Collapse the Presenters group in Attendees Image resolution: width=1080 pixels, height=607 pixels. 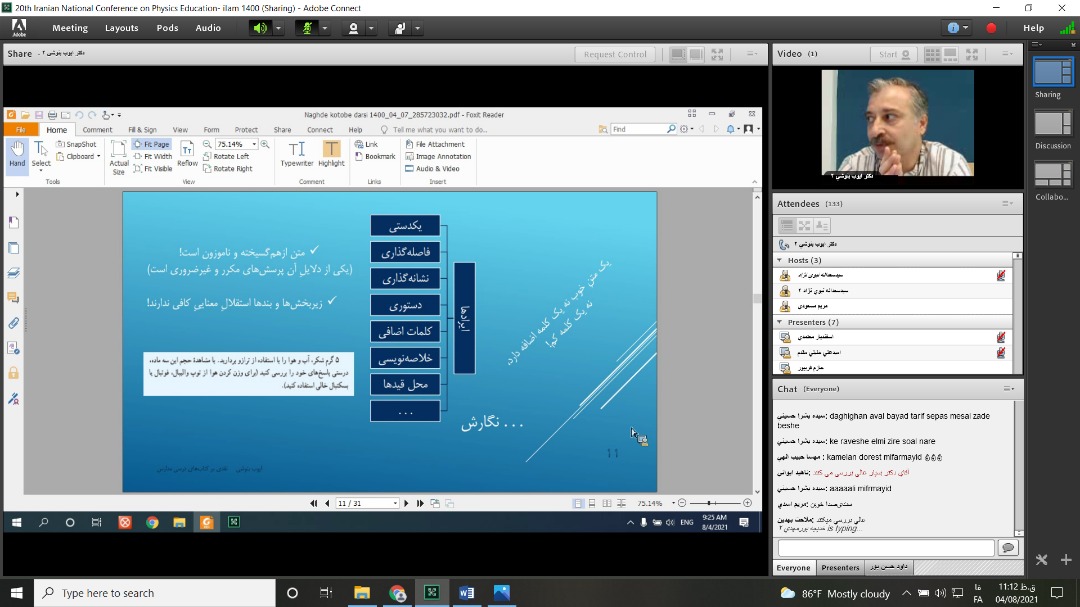780,322
